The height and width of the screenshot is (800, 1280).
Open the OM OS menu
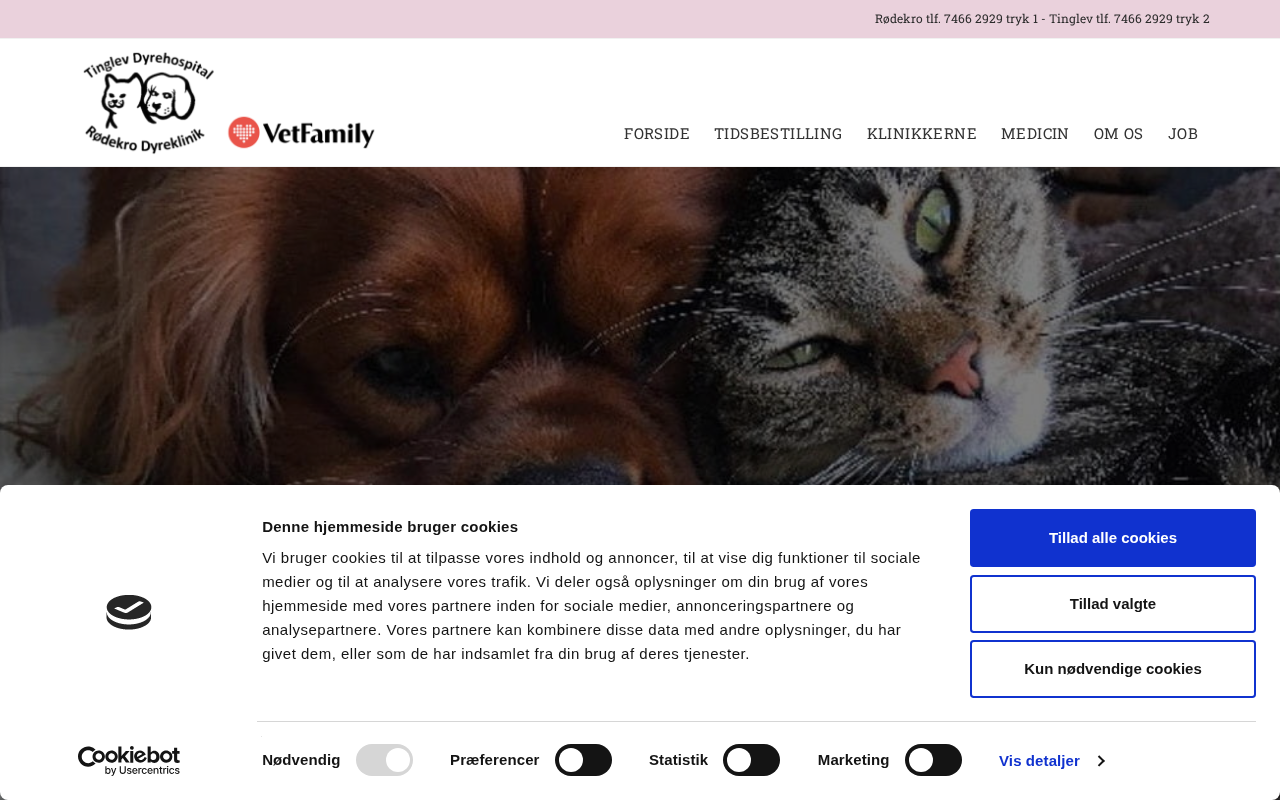1118,134
